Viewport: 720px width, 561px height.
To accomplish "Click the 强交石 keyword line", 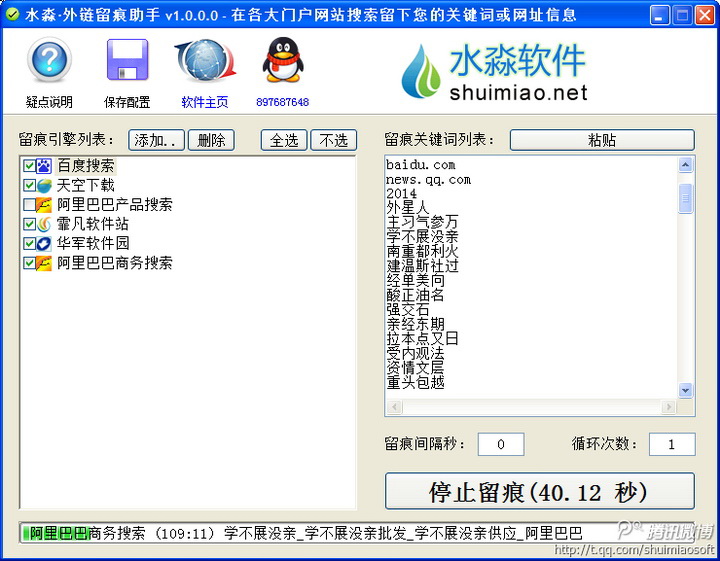I will point(408,309).
